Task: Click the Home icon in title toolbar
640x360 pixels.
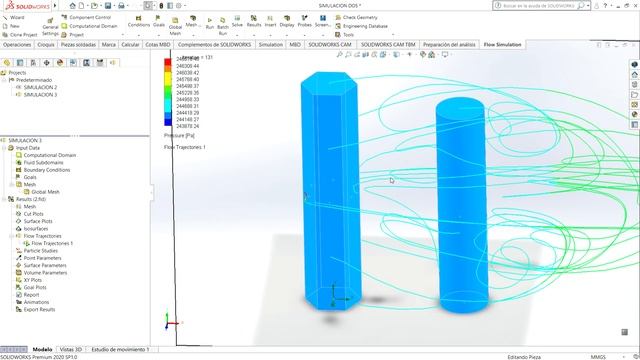Action: pyautogui.click(x=73, y=6)
